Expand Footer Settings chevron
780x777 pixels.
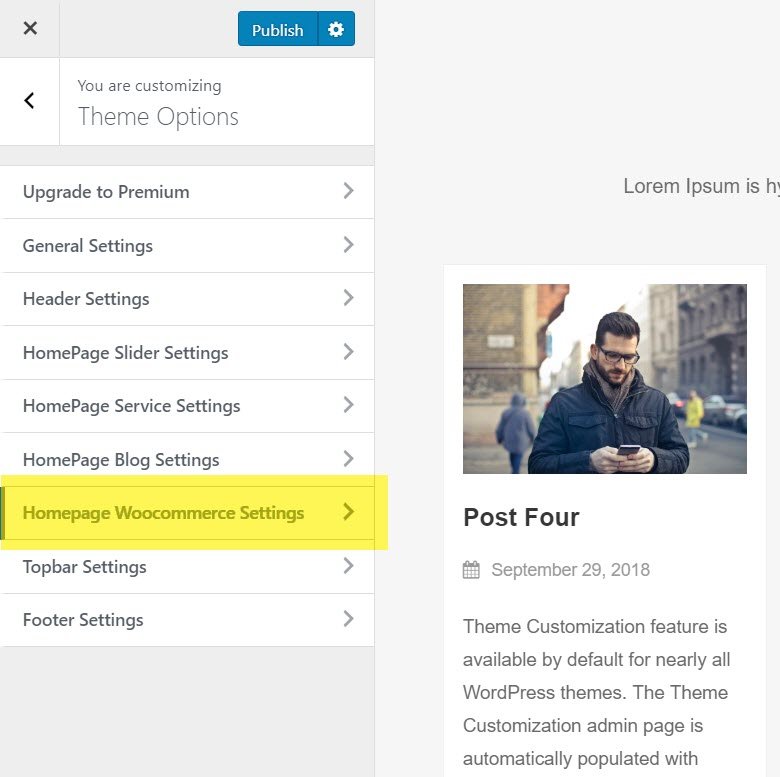348,619
